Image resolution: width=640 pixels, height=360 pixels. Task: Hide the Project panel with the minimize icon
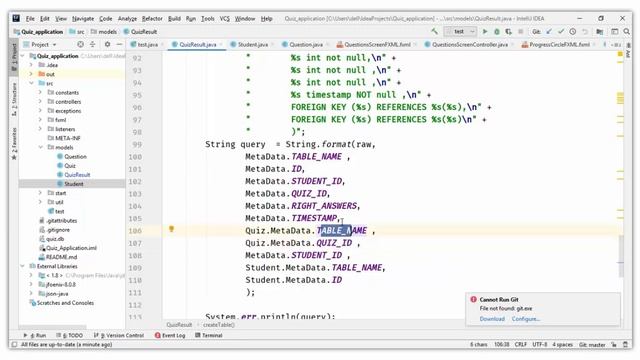click(x=119, y=44)
